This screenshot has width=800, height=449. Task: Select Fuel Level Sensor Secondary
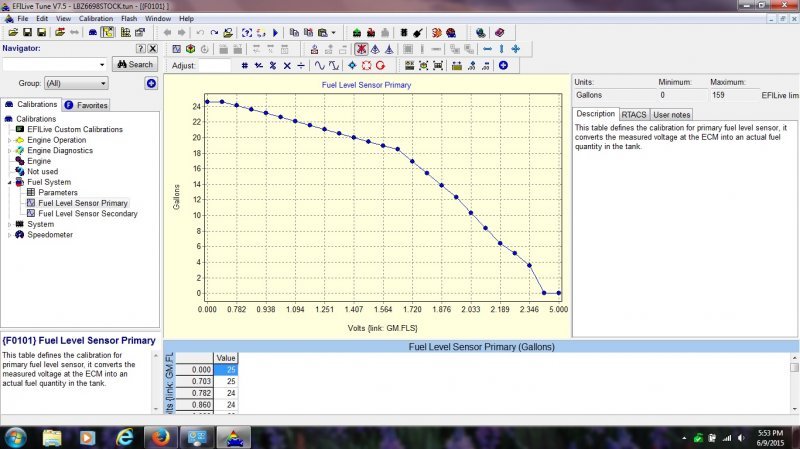(x=88, y=213)
